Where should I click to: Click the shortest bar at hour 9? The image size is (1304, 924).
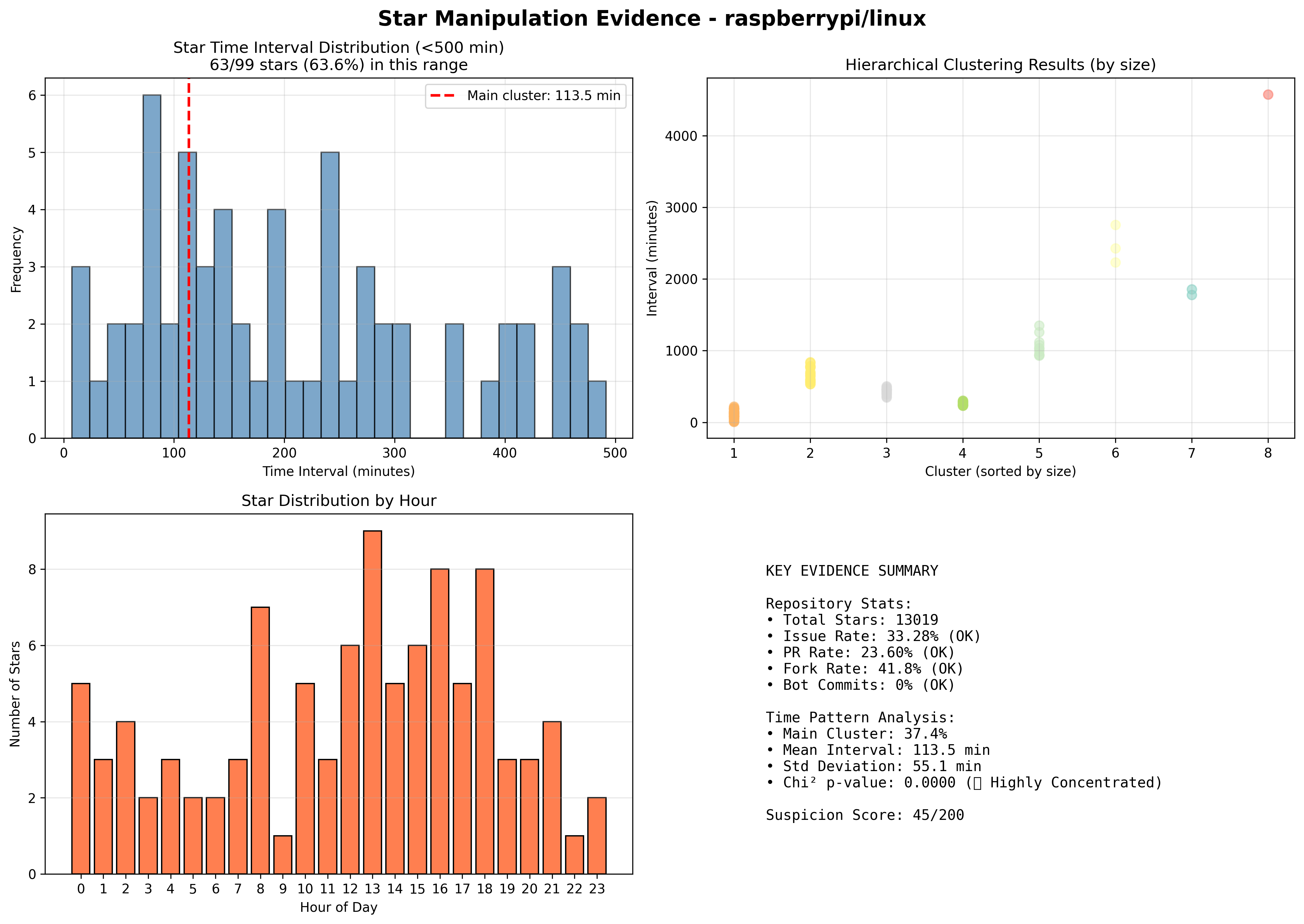click(283, 855)
